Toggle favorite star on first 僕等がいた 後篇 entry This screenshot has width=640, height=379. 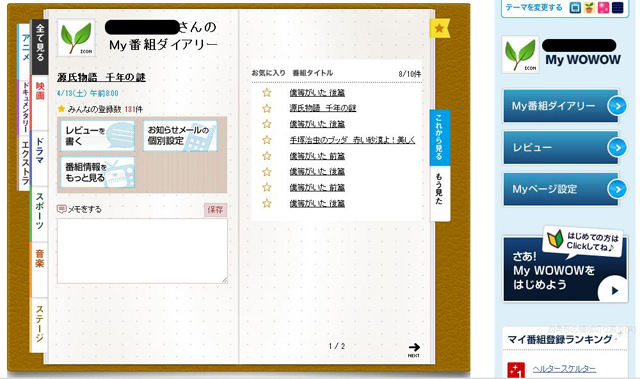[x=267, y=93]
